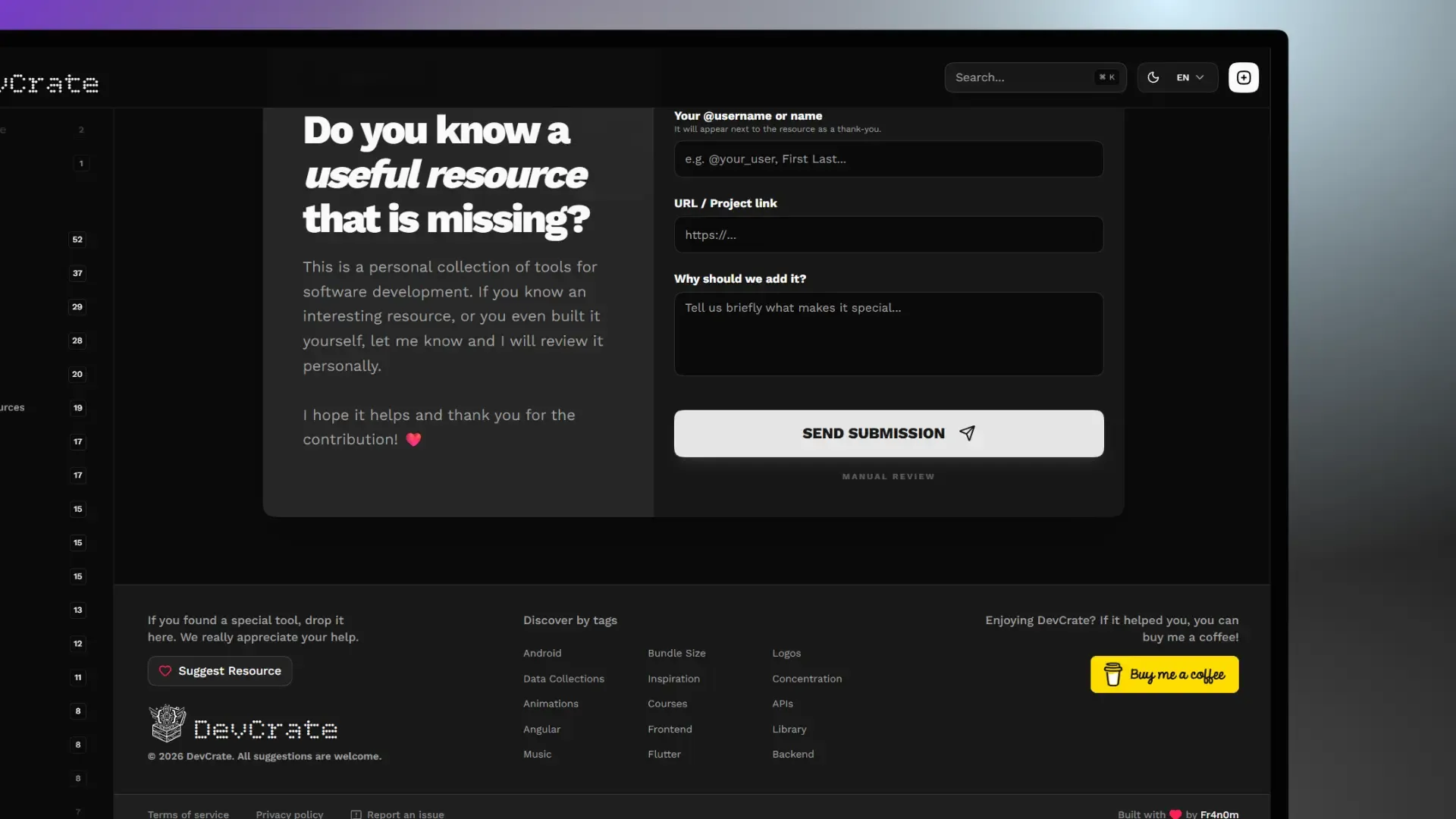Focus the Search field in header
Image resolution: width=1456 pixels, height=819 pixels.
[x=1020, y=77]
